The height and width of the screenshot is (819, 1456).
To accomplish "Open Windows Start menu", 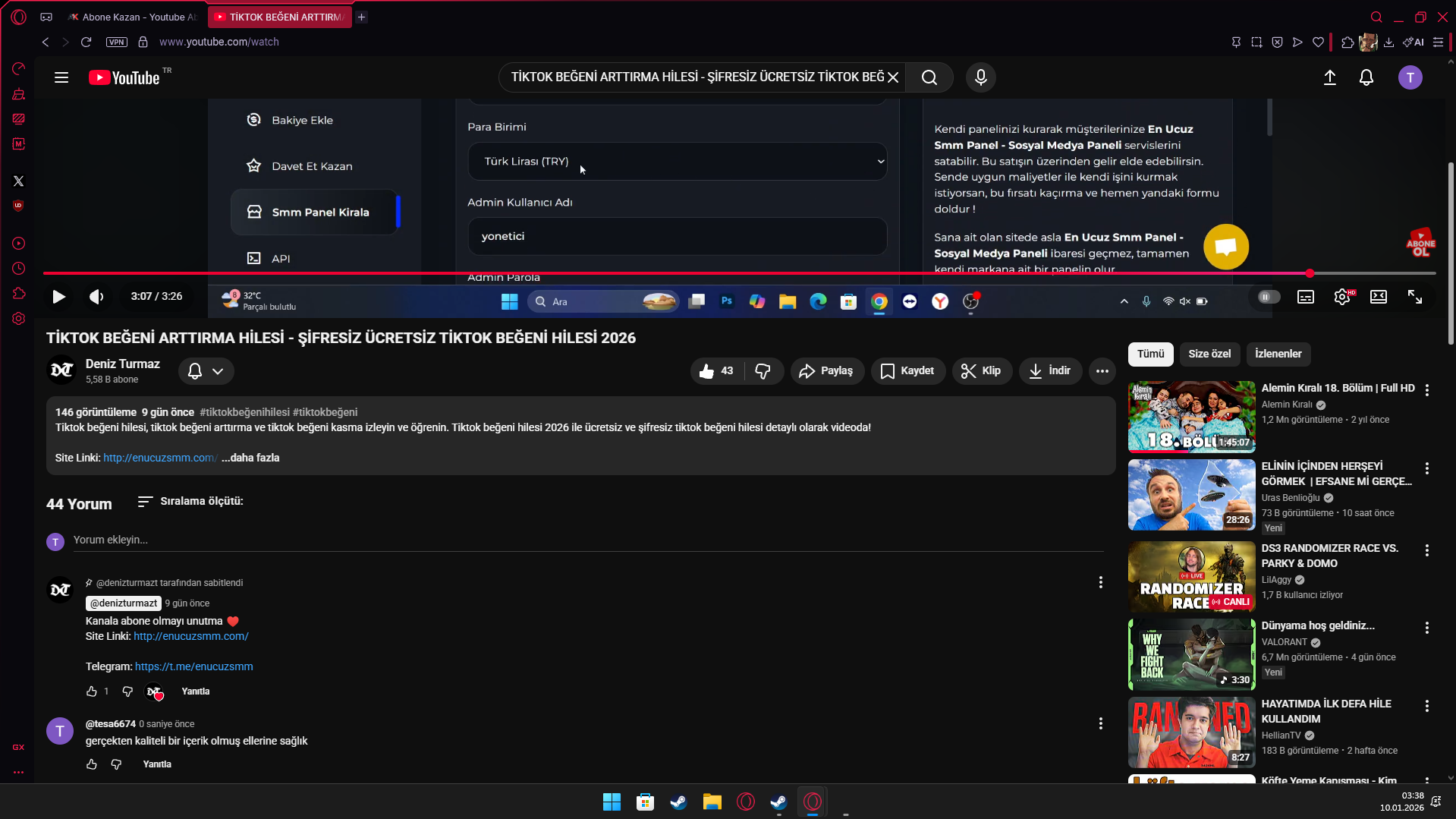I will click(612, 802).
